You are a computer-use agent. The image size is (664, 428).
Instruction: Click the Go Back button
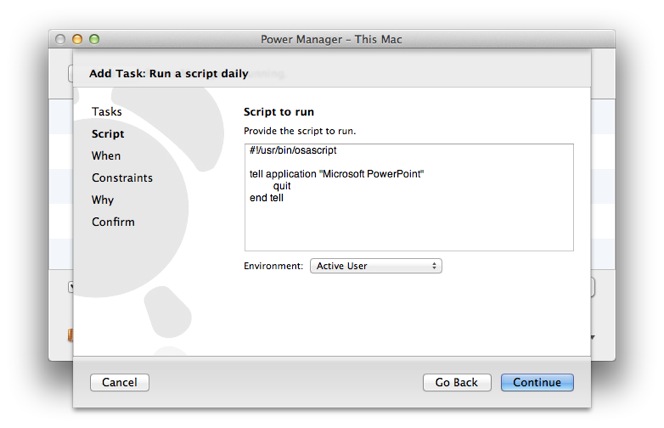point(456,382)
